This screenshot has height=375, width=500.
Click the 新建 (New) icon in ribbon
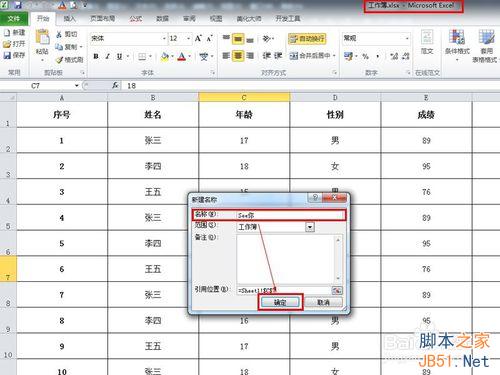[7, 33]
